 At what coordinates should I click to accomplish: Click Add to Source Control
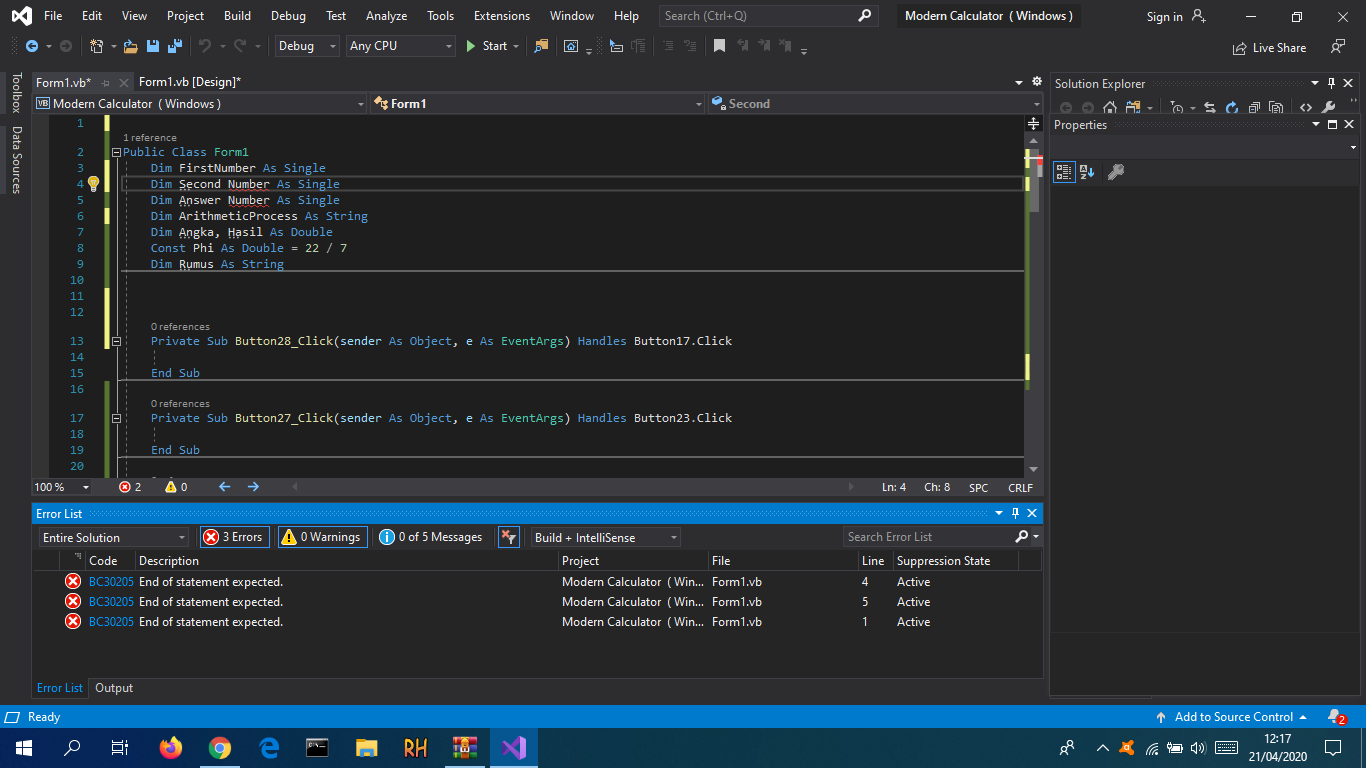coord(1232,717)
